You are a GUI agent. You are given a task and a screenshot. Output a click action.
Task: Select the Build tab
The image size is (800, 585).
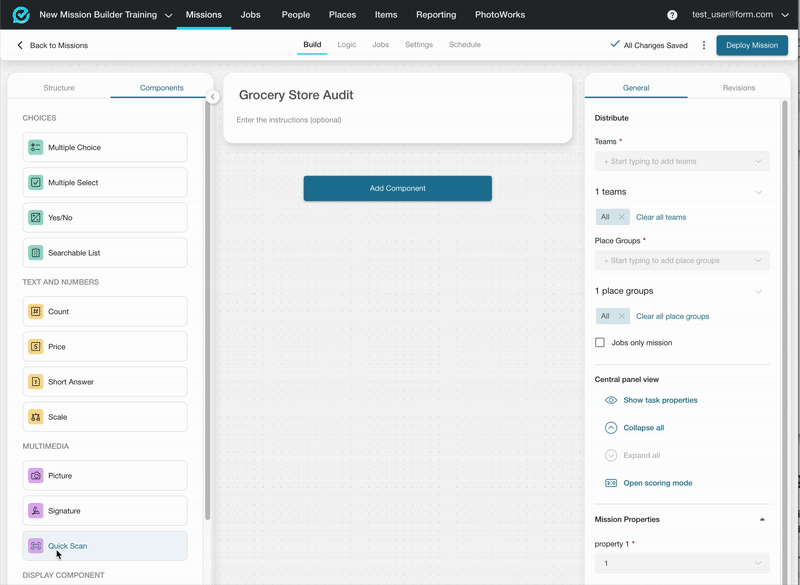[x=312, y=45]
